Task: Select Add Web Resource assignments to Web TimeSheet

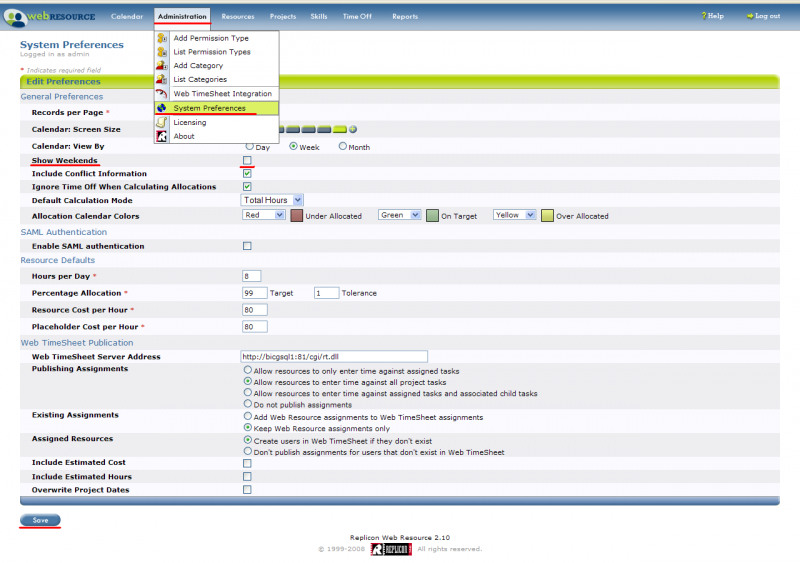Action: [247, 416]
